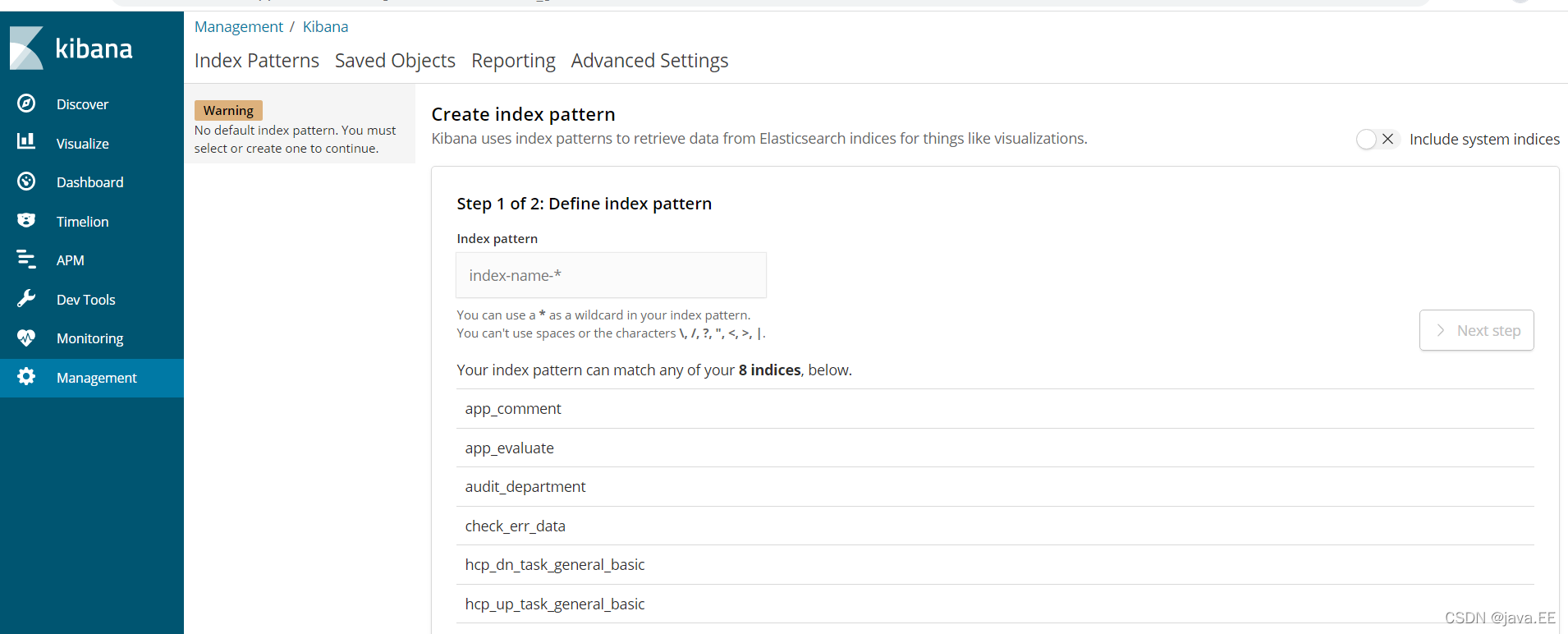Select Management label in sidebar
This screenshot has height=634, width=1568.
[96, 378]
